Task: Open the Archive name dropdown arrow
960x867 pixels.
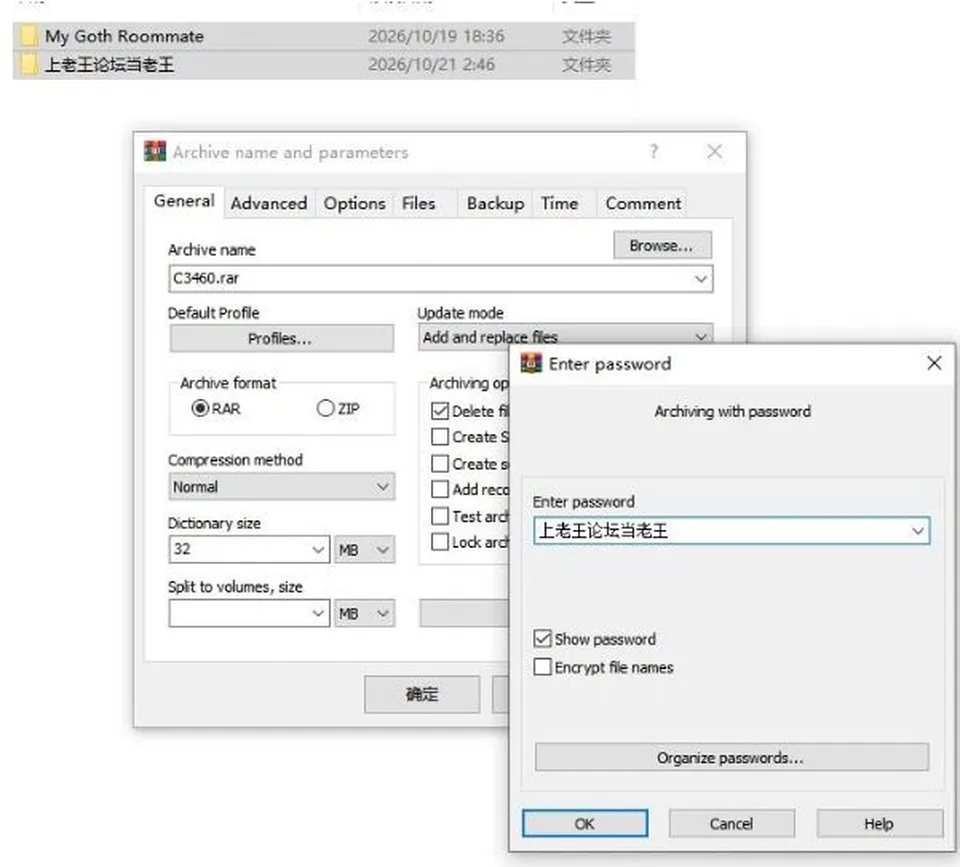Action: coord(701,279)
